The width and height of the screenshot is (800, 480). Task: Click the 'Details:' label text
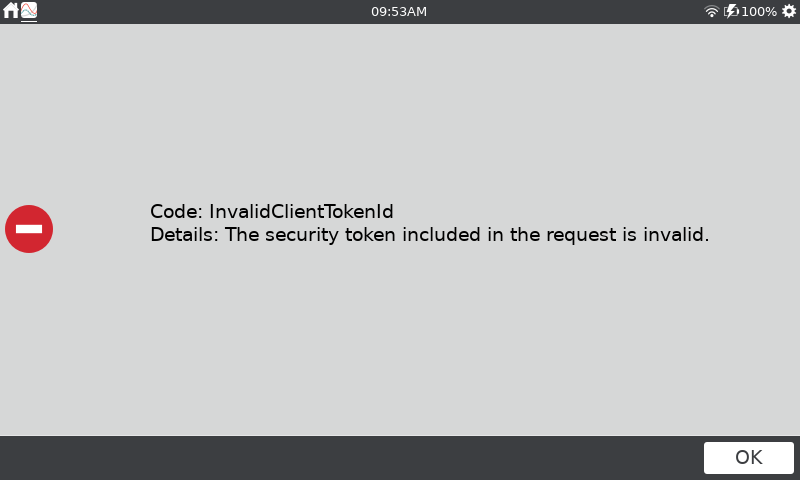tap(184, 235)
